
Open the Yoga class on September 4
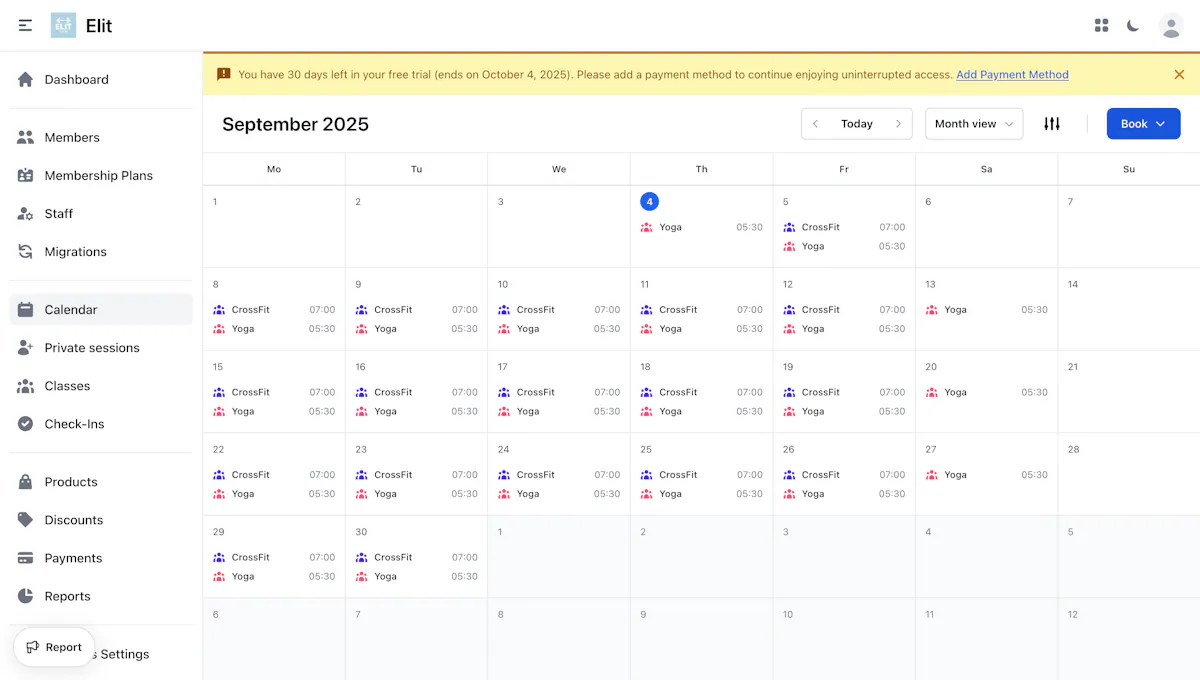pyautogui.click(x=701, y=227)
